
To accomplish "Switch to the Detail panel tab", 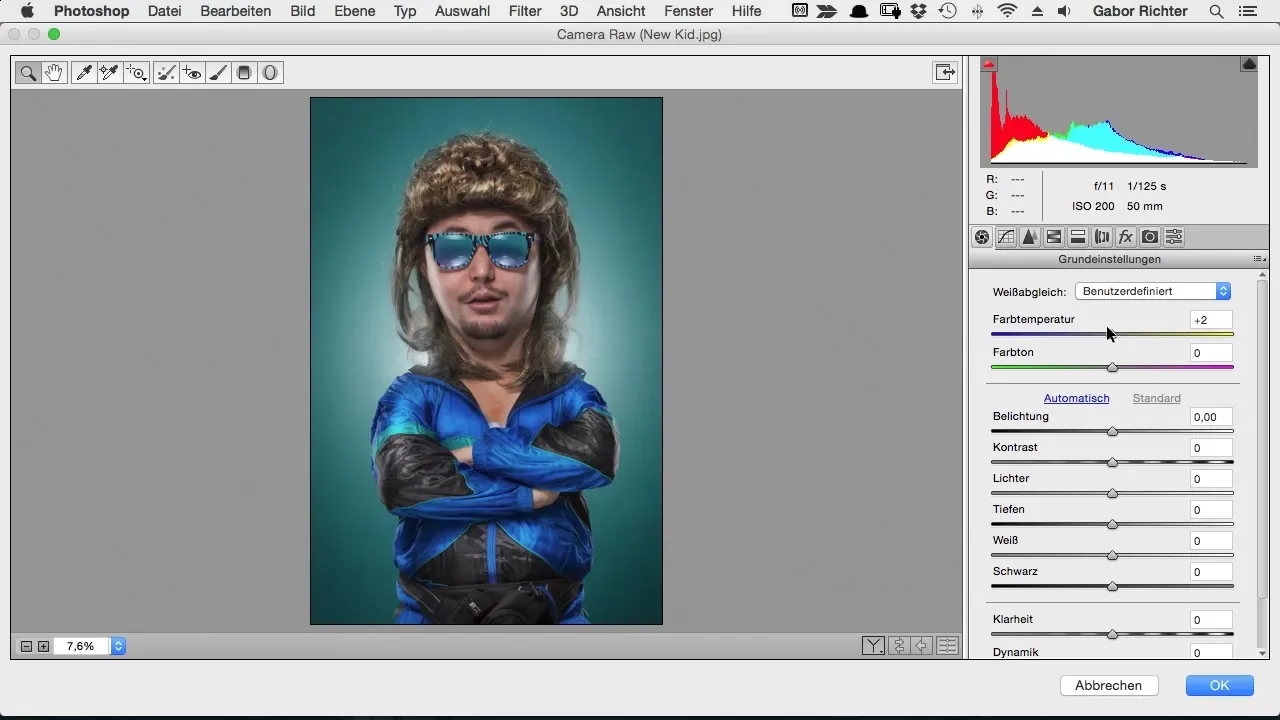I will pos(1030,237).
